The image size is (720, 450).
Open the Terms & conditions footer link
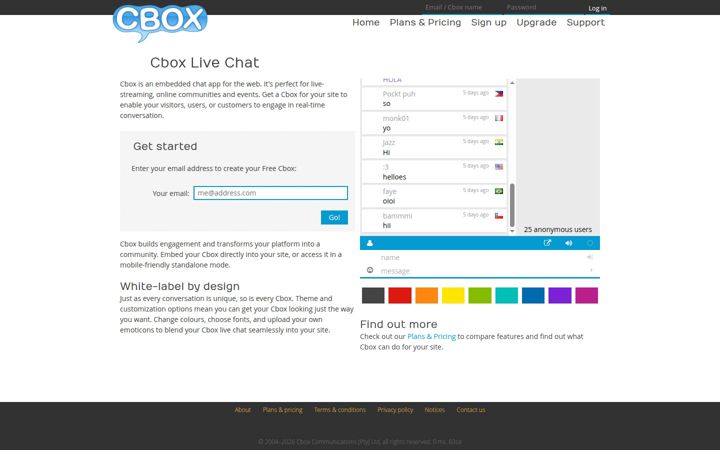[x=340, y=410]
